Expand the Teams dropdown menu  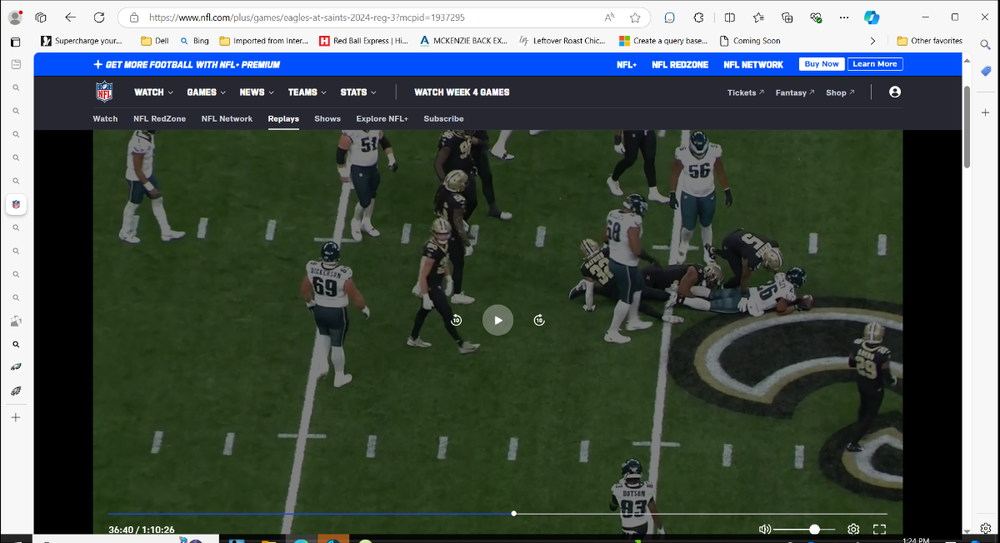coord(306,92)
